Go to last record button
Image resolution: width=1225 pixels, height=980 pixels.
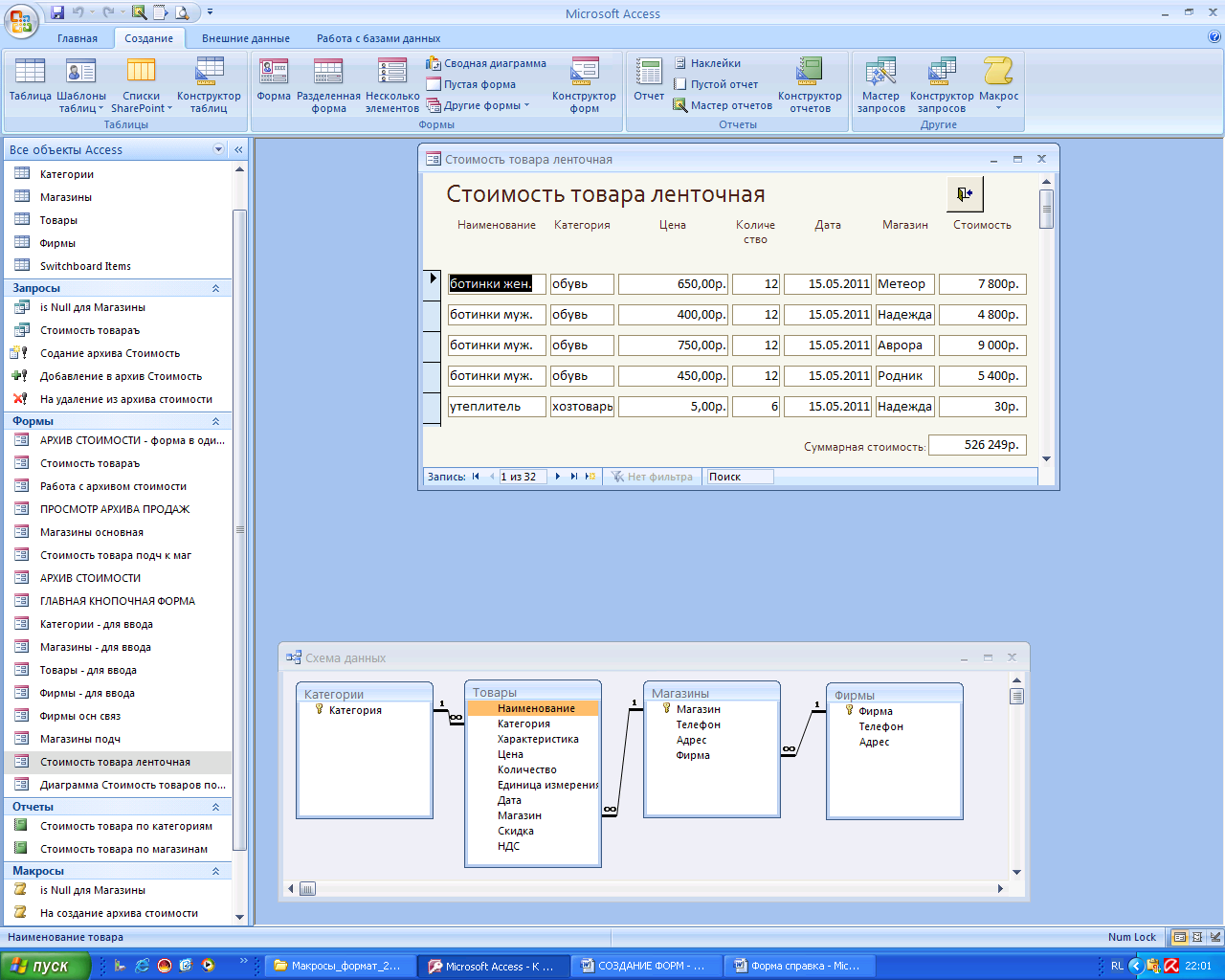point(574,477)
